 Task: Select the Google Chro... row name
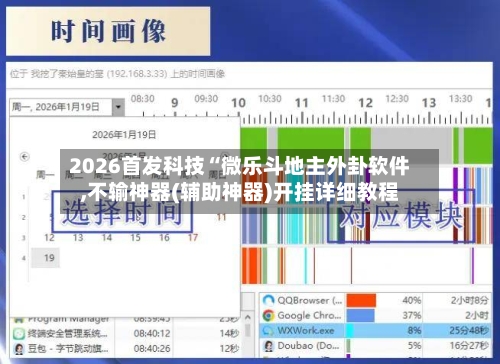point(309,315)
